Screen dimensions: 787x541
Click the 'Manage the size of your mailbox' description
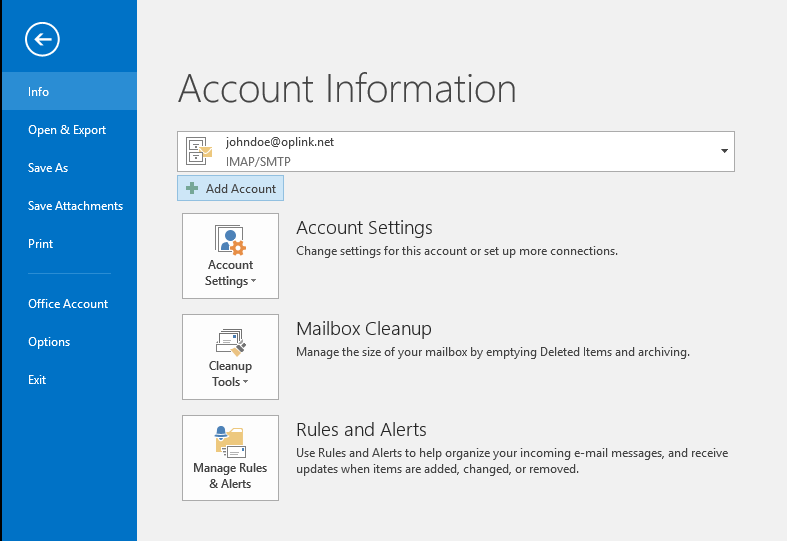[493, 352]
